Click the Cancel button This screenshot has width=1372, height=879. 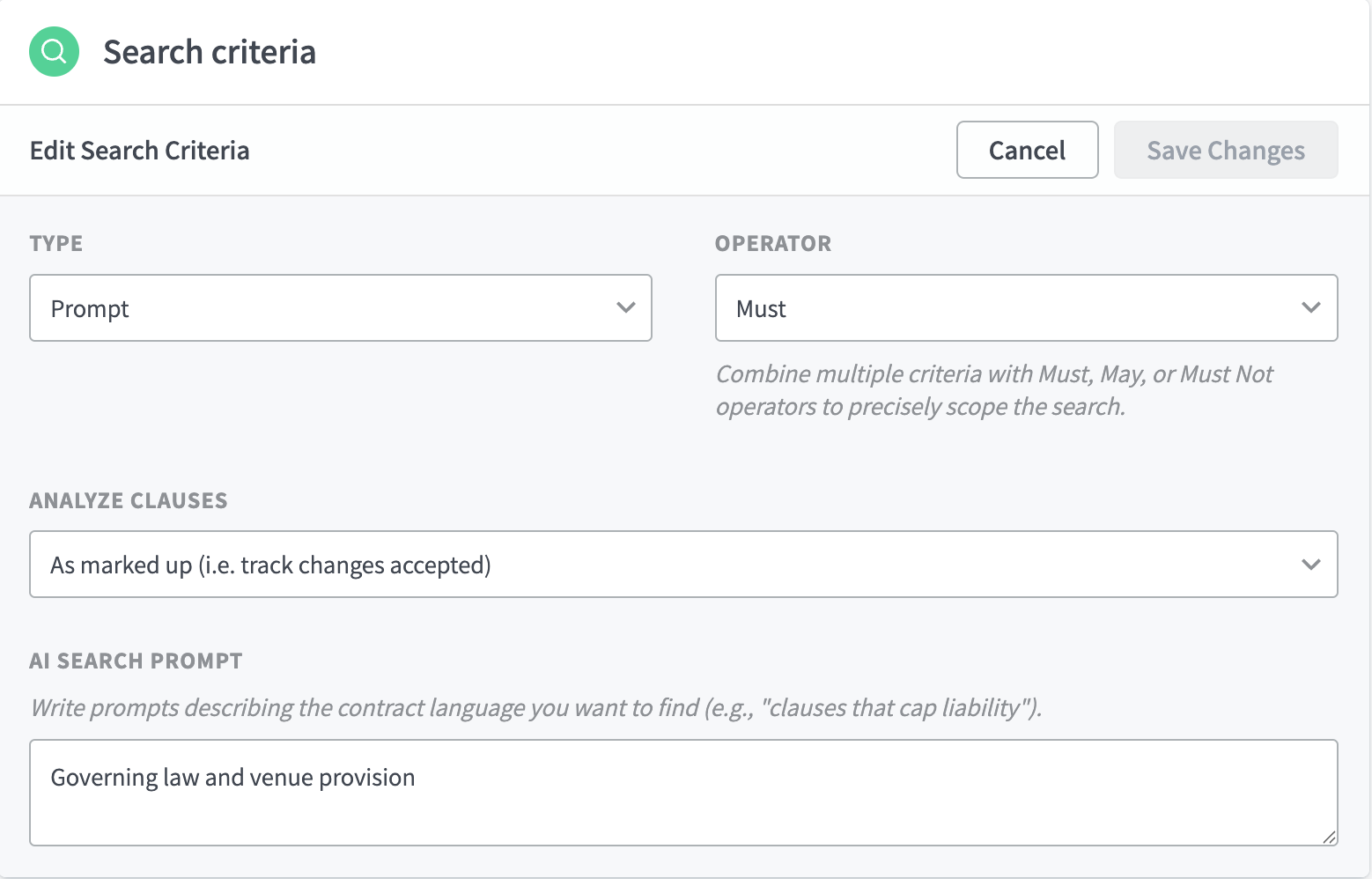1027,150
